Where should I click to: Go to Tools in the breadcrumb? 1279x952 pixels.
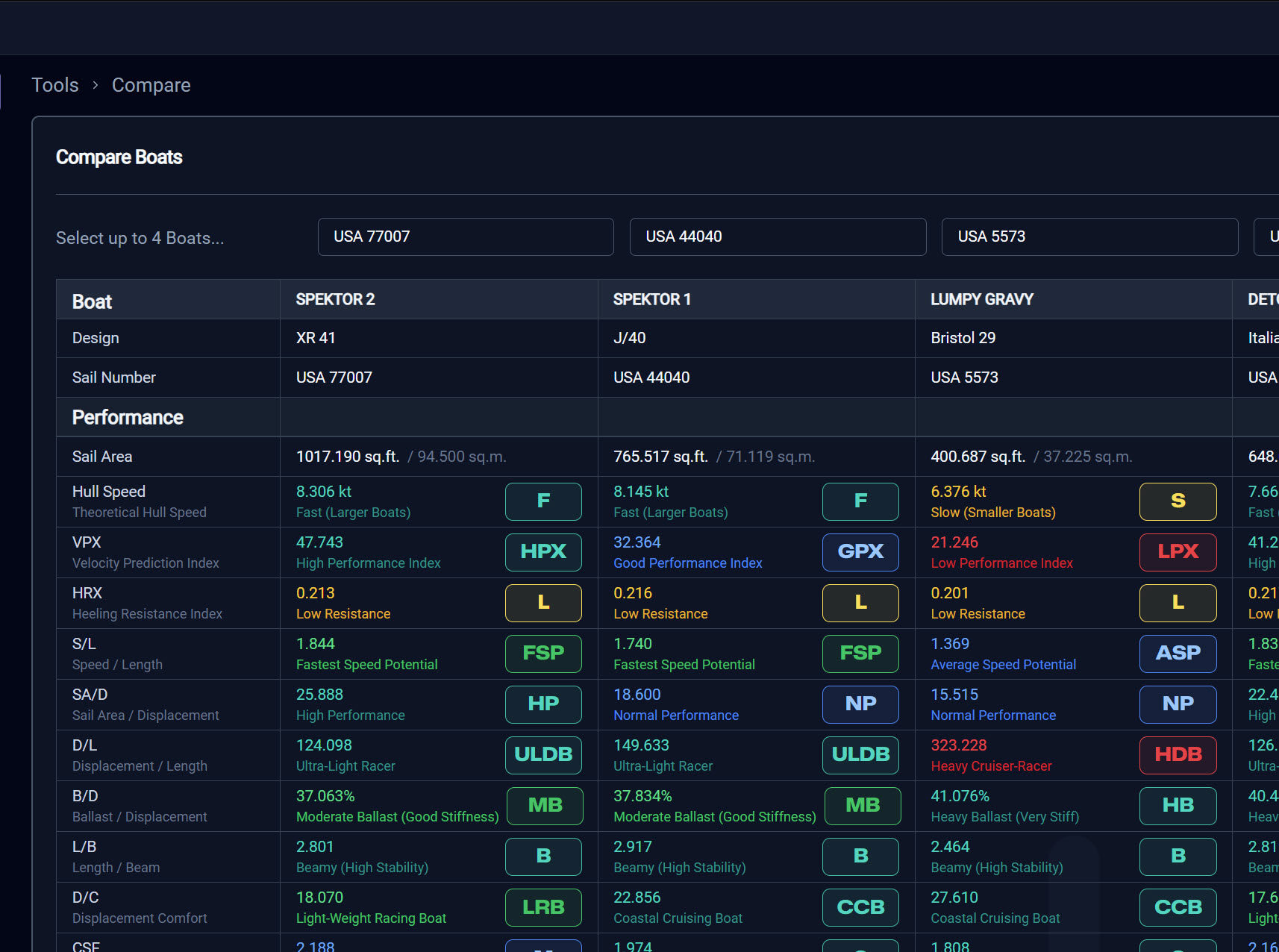tap(55, 85)
